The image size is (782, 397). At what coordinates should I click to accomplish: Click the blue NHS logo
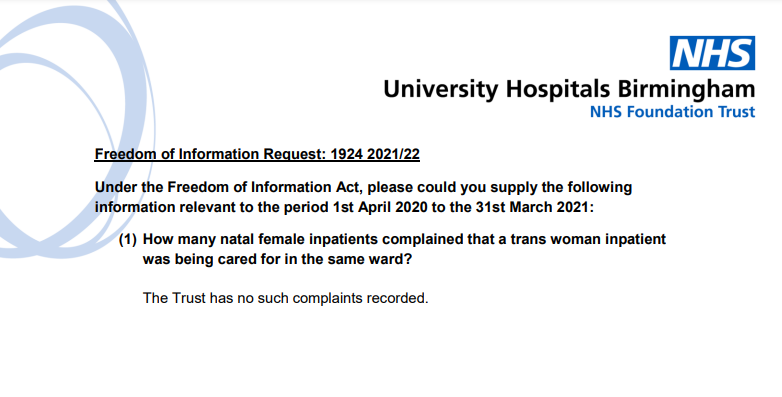712,53
